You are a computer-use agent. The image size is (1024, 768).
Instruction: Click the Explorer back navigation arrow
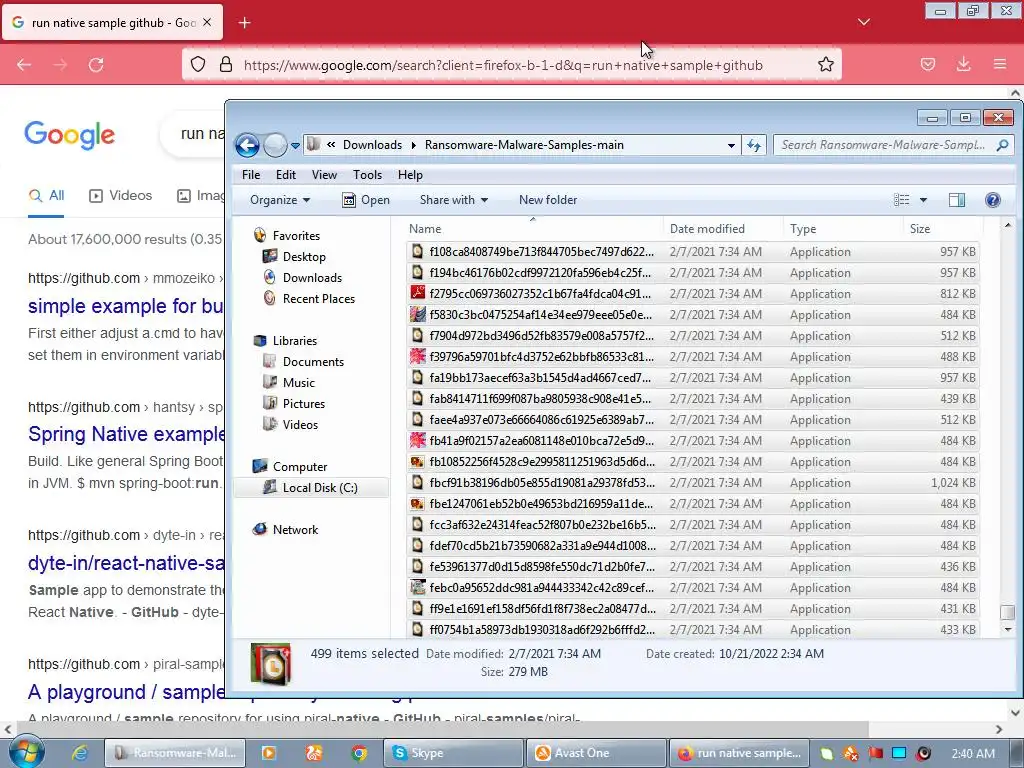tap(248, 145)
